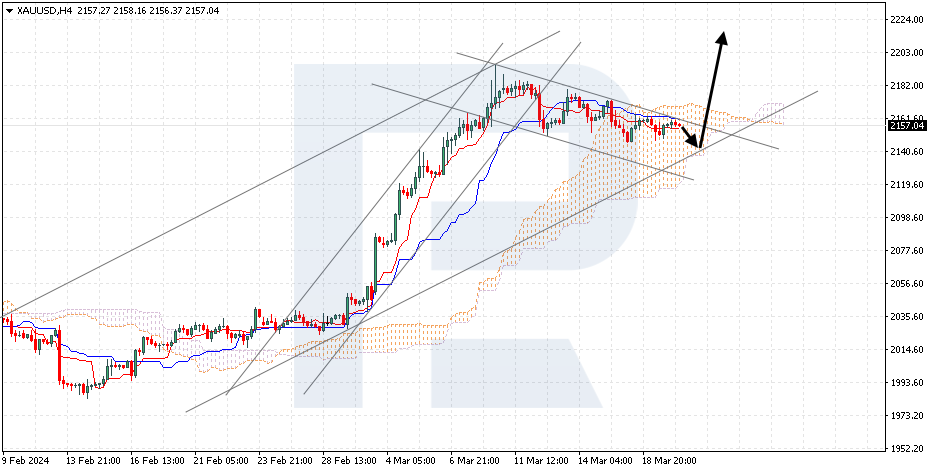
Task: Click the 2119.60 price axis label
Action: click(x=907, y=185)
